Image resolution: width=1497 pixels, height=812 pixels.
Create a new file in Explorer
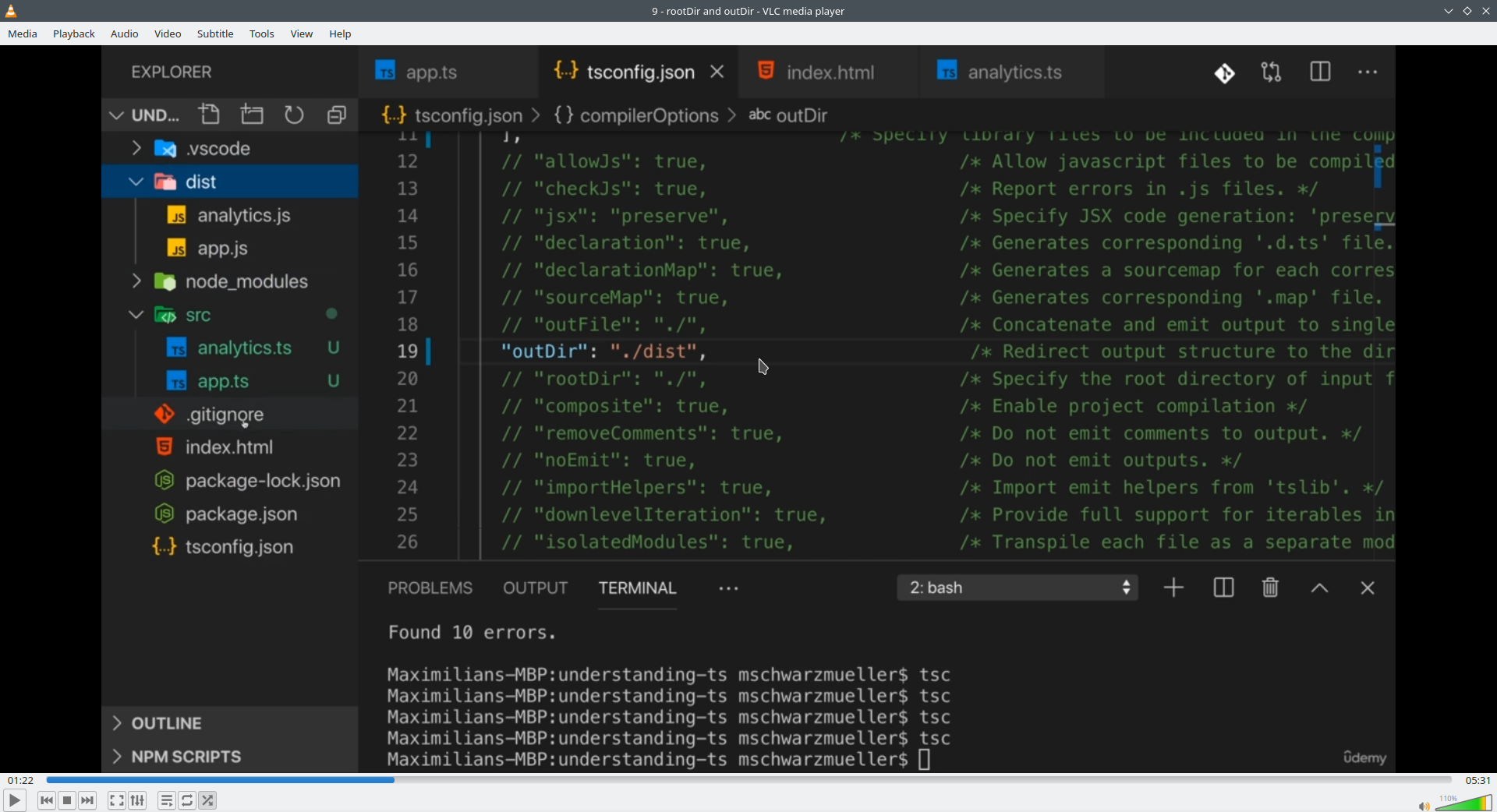coord(210,115)
